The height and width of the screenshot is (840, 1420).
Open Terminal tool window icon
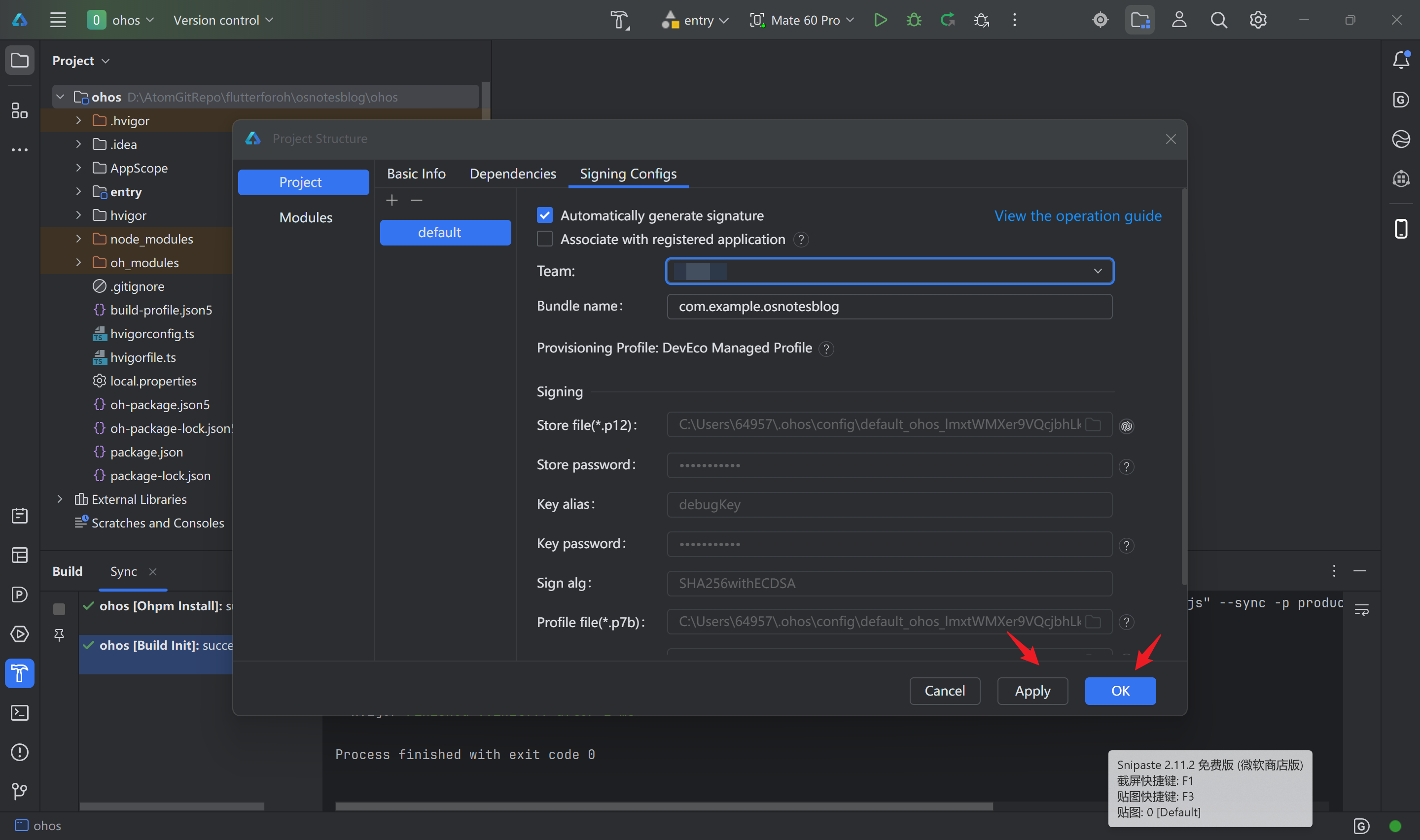pos(20,713)
